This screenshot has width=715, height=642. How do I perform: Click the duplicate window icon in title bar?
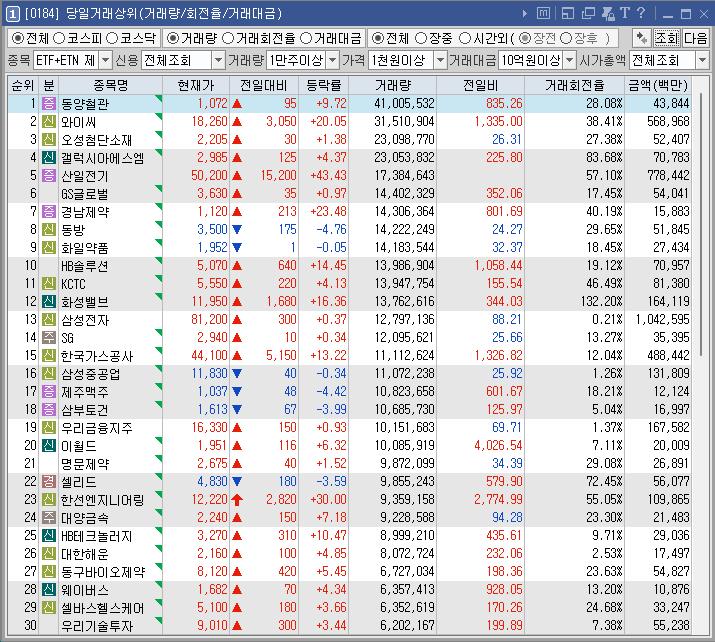coord(588,14)
